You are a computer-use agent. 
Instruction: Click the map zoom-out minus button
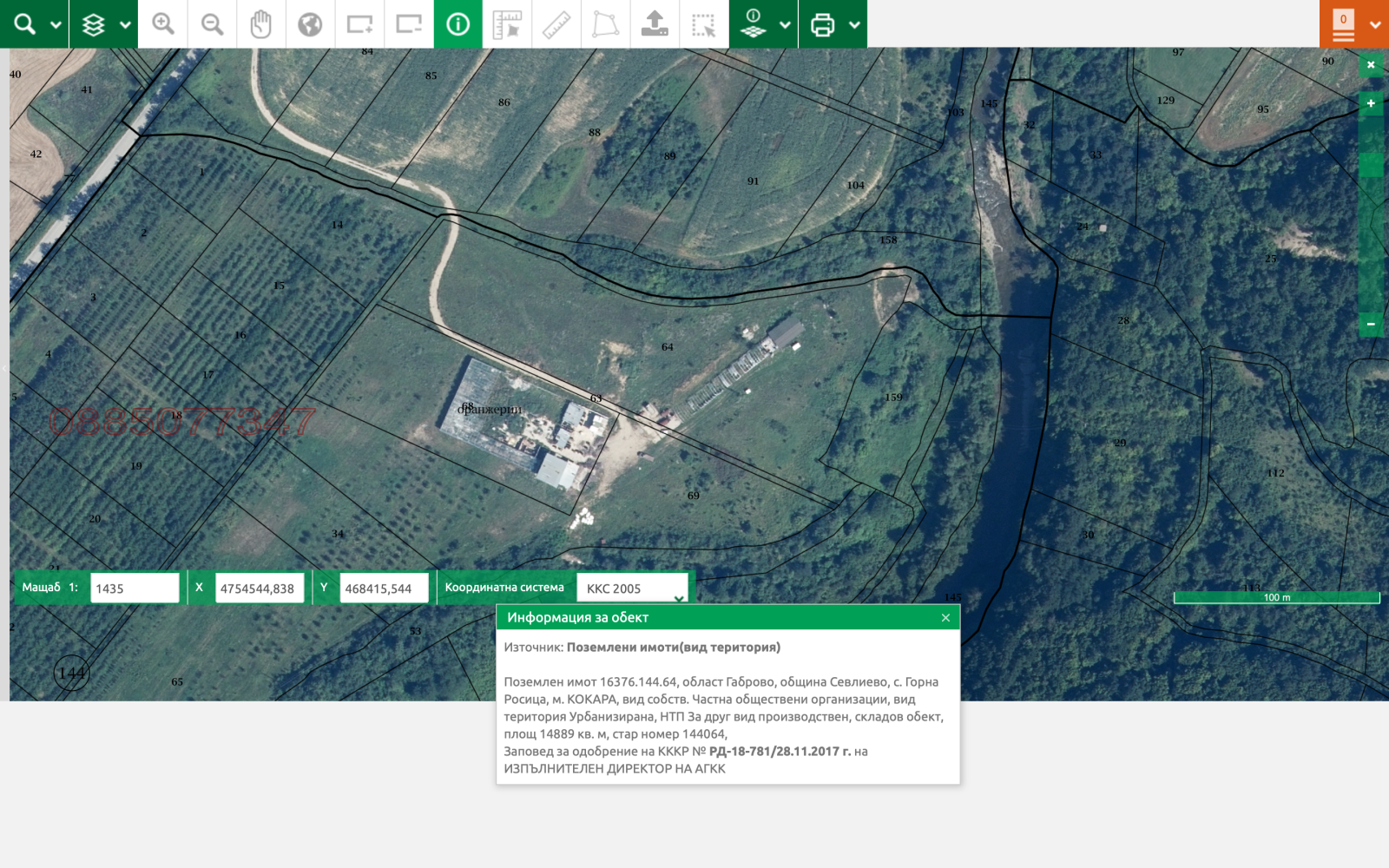pos(1371,324)
